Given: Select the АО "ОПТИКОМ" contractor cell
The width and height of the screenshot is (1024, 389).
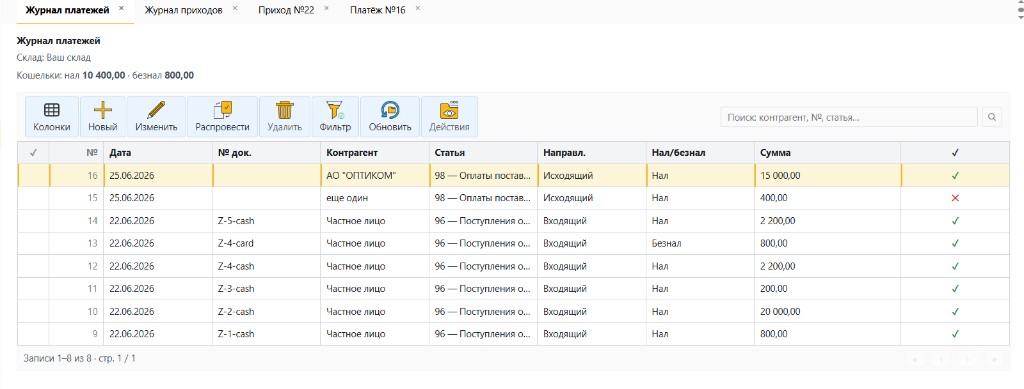Looking at the screenshot, I should 375,176.
